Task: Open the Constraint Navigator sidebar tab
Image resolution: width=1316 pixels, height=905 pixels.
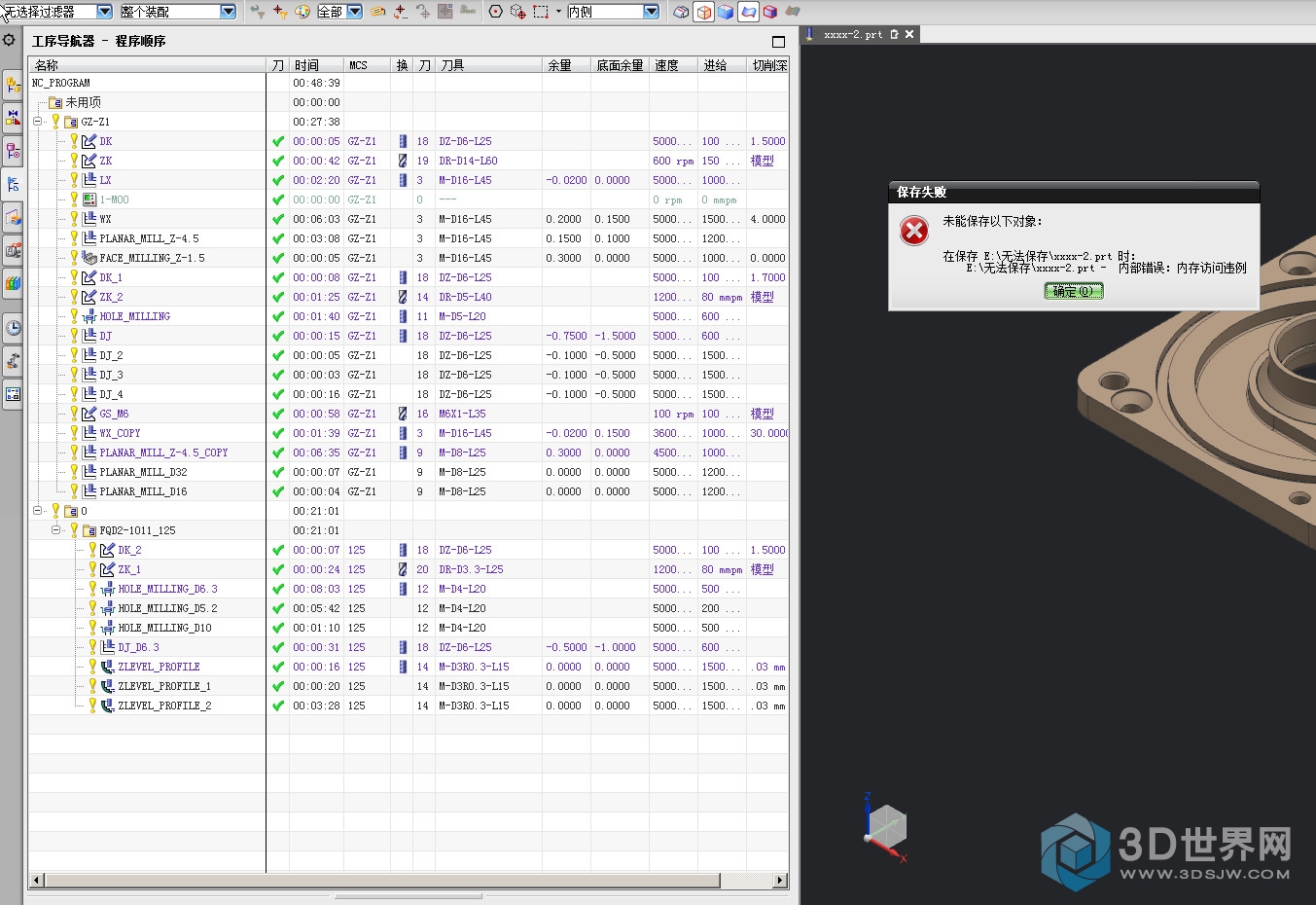Action: [13, 118]
